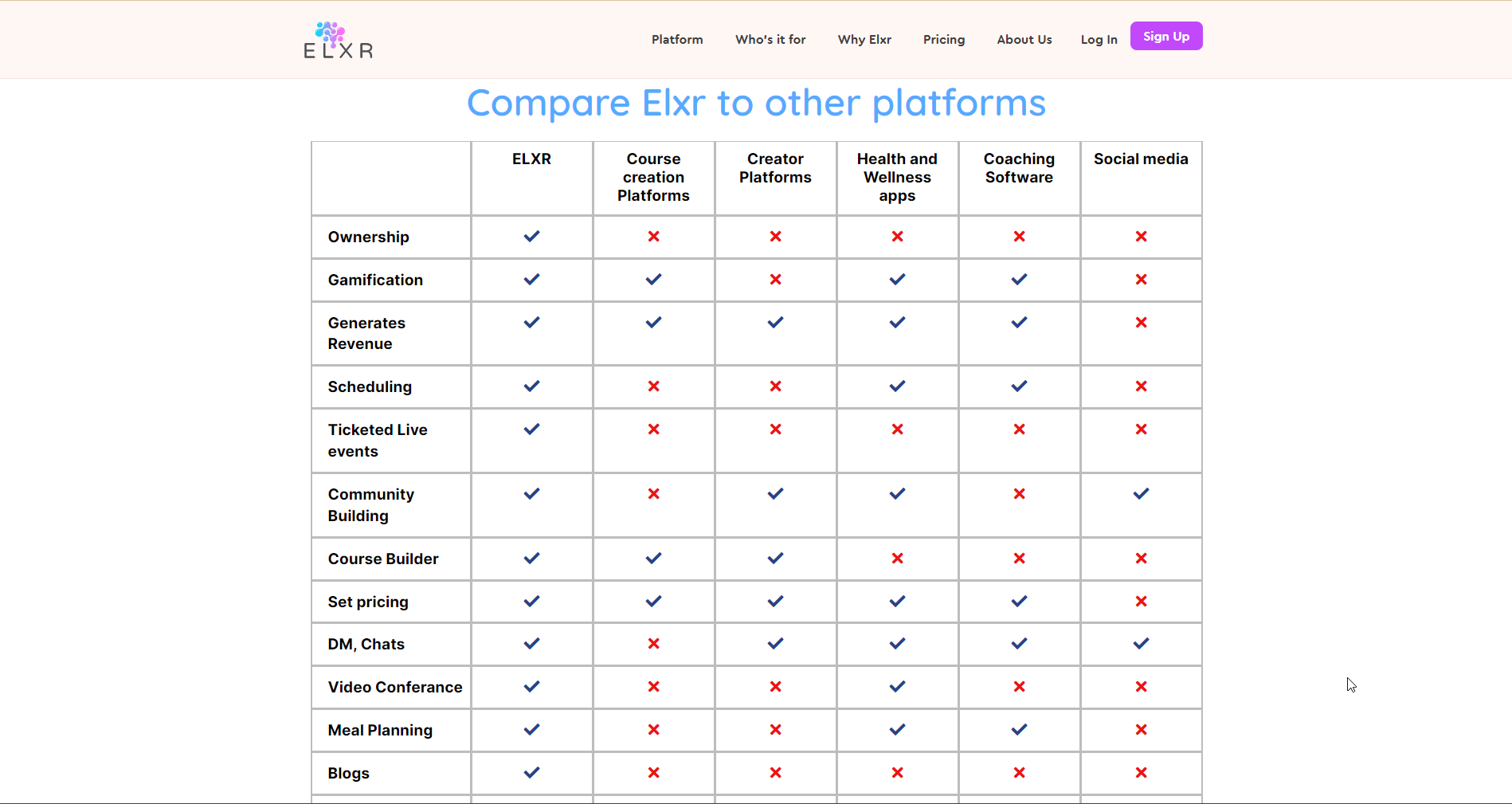Viewport: 1512px width, 804px height.
Task: Click the Coaching Software checkmark in Scheduling row
Action: [1019, 386]
